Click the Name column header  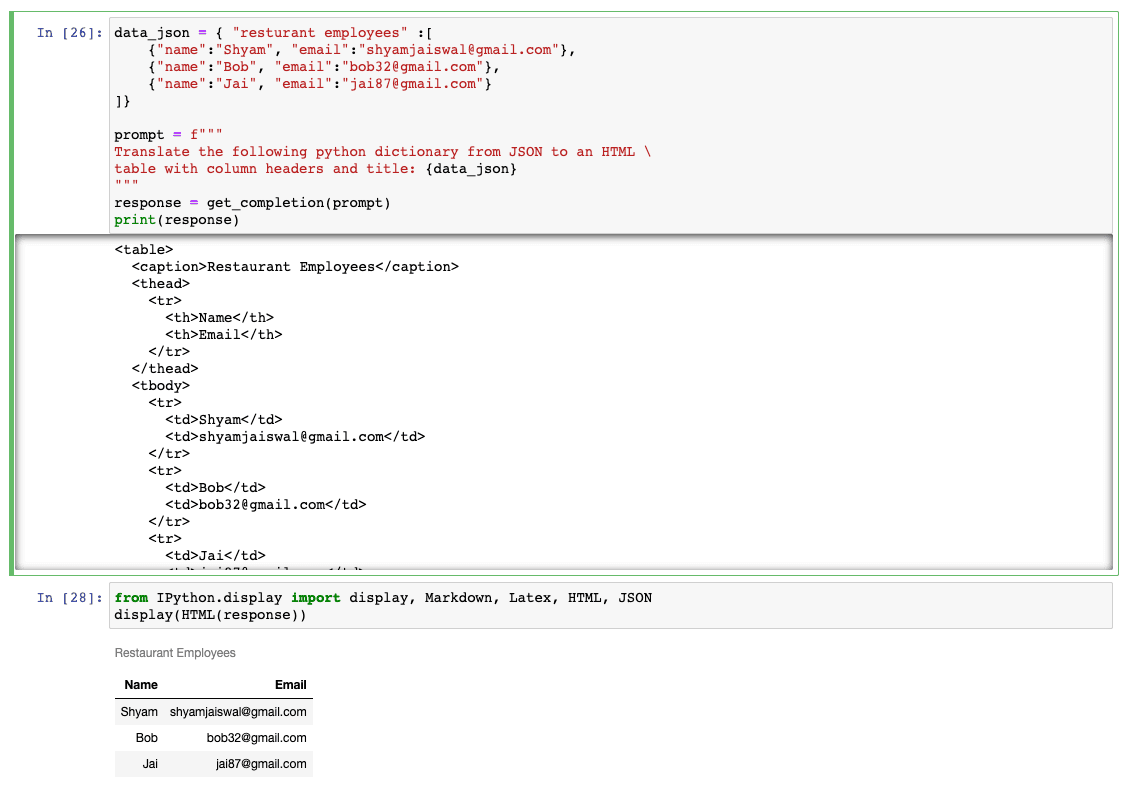140,685
